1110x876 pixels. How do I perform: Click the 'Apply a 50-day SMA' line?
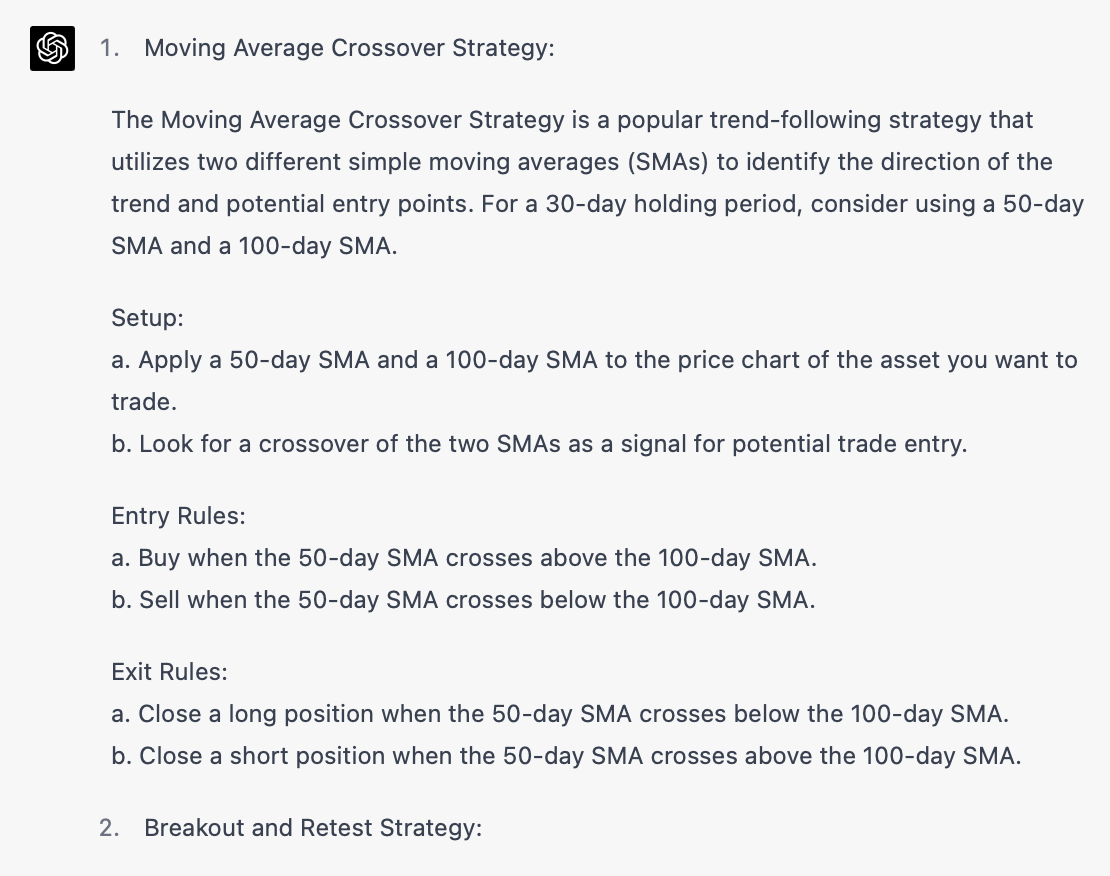point(595,360)
